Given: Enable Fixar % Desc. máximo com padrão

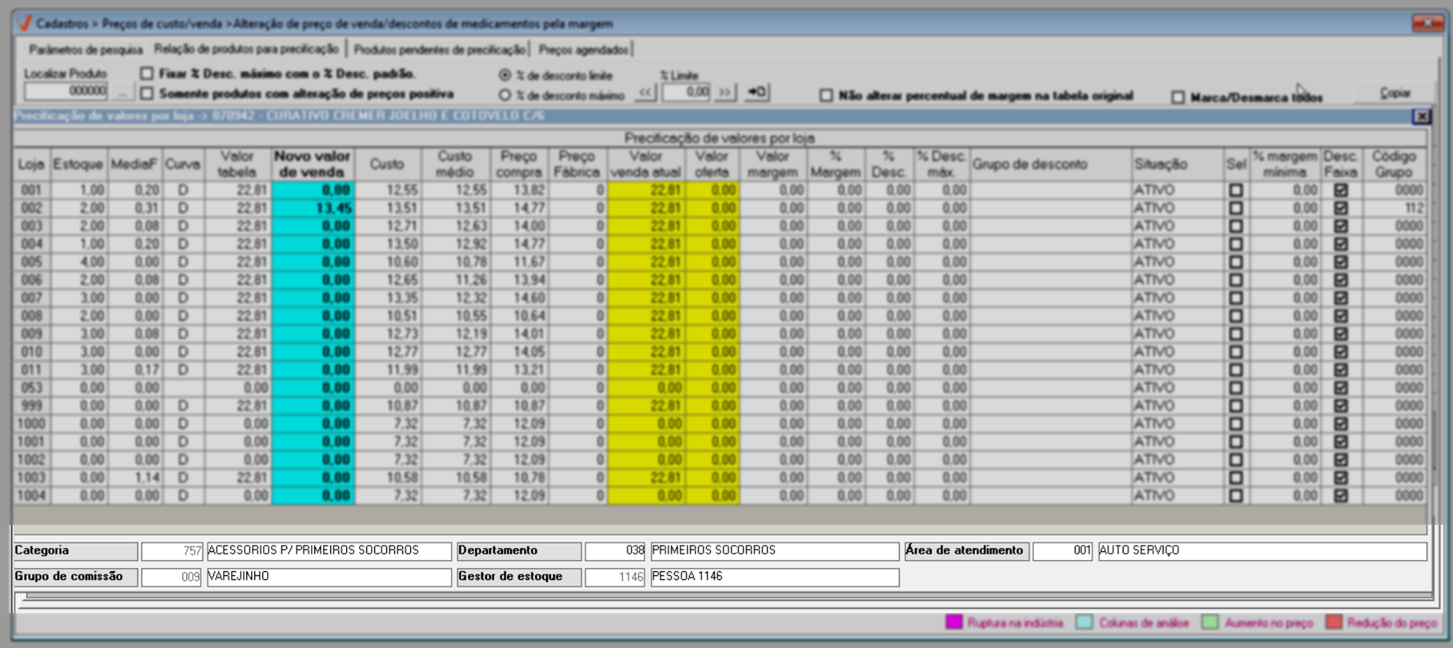Looking at the screenshot, I should [x=147, y=74].
